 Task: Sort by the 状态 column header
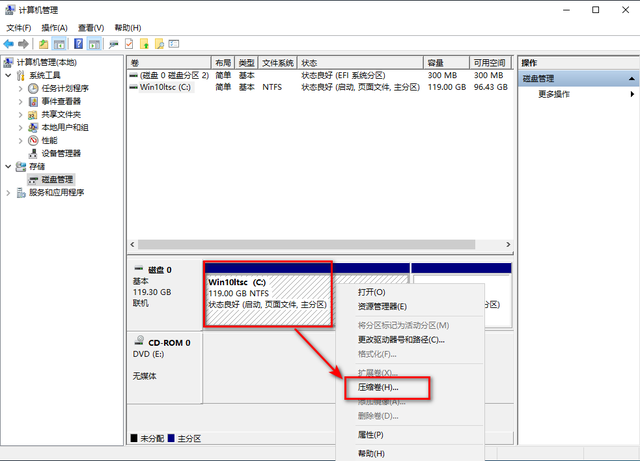360,63
